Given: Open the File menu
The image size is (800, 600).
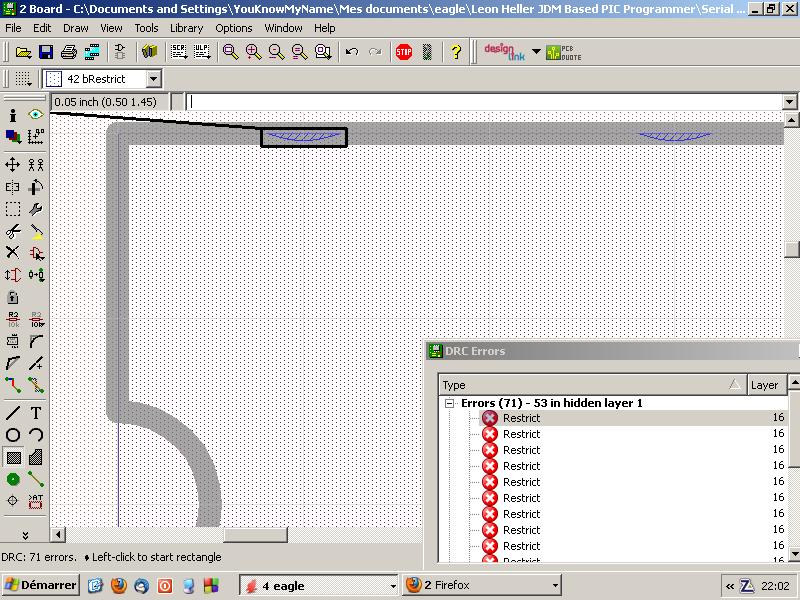Looking at the screenshot, I should [x=13, y=28].
